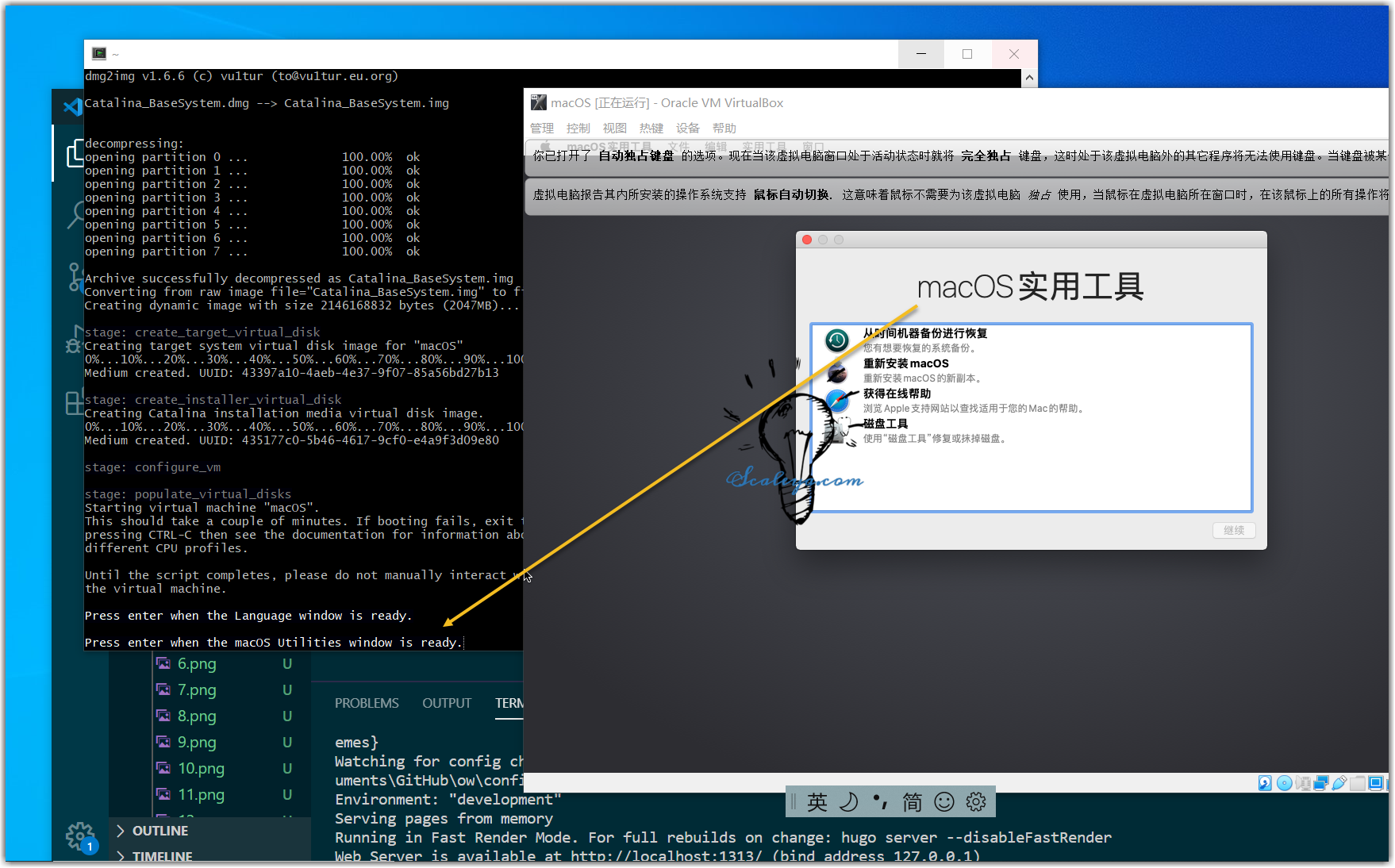Viewport: 1395px width, 868px height.
Task: Open the Search view in activity bar
Action: pos(76,214)
